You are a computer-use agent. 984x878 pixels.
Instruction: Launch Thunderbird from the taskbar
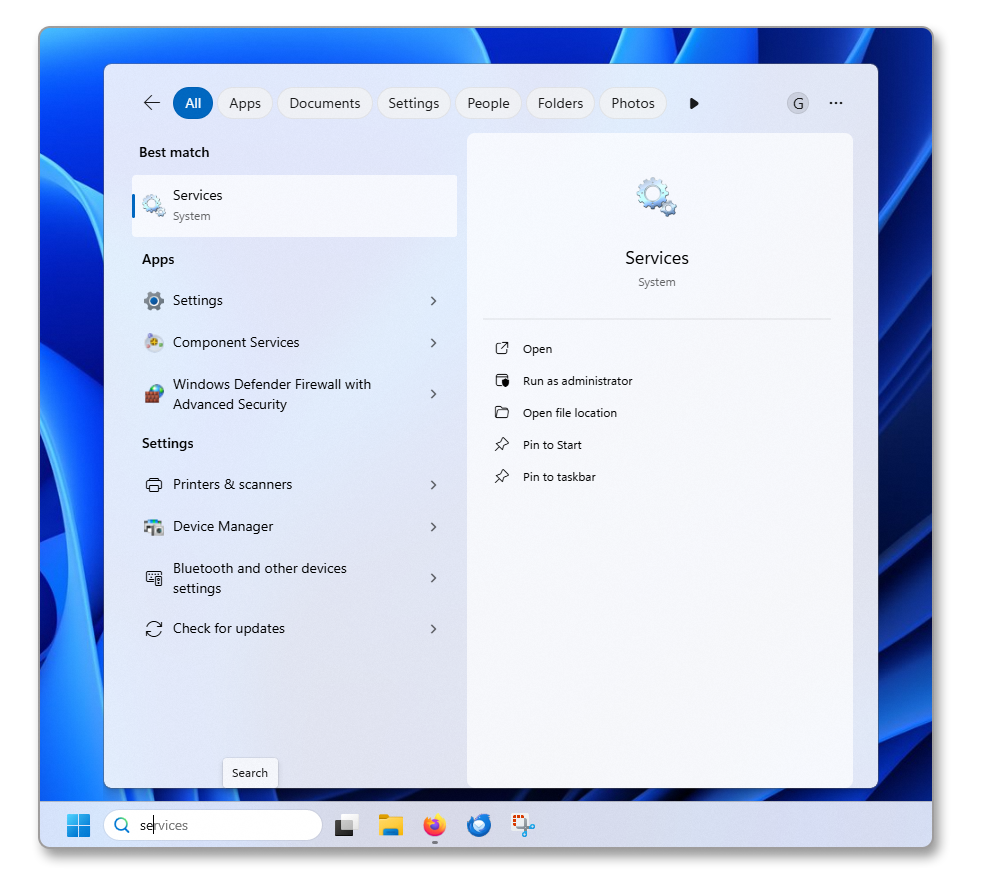(479, 825)
